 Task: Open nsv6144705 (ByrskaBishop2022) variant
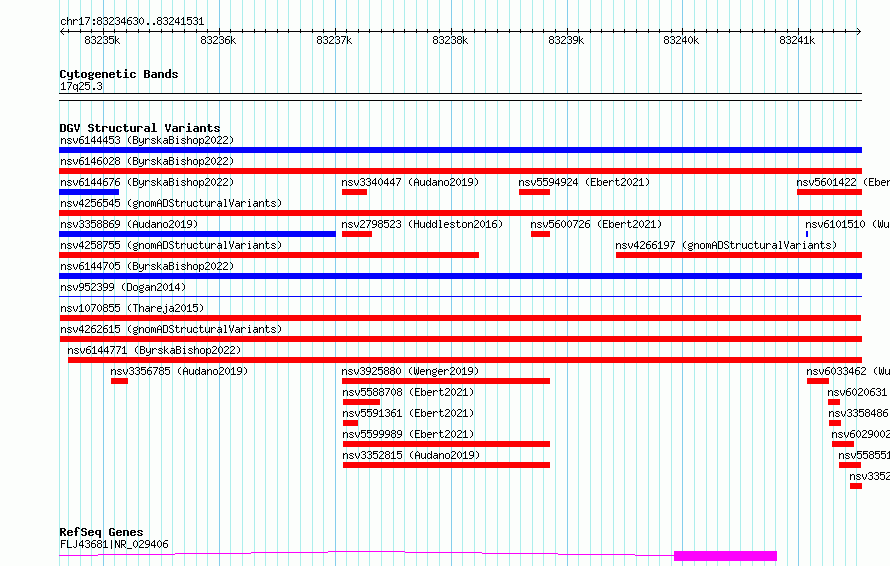coord(147,266)
